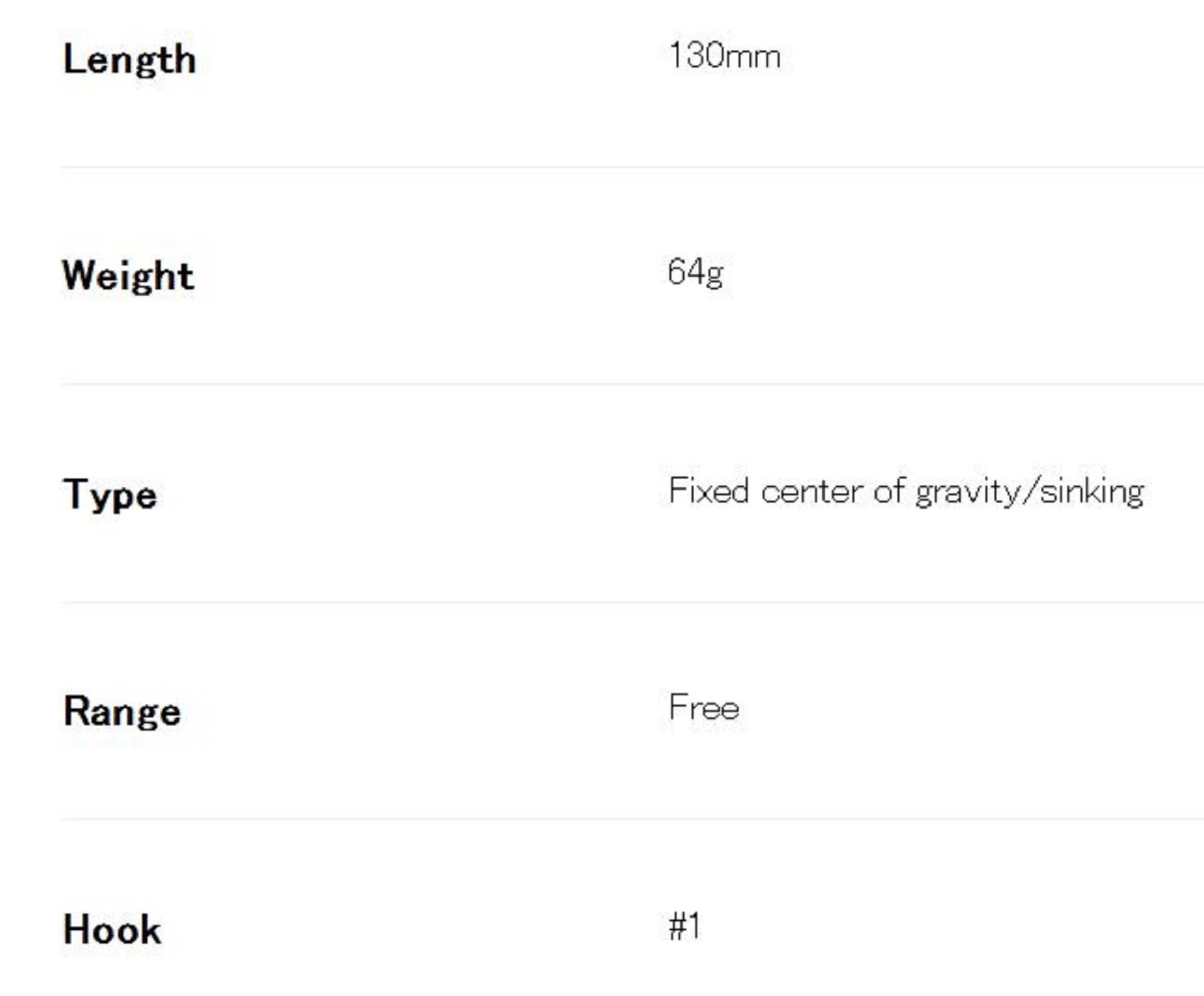
Task: Click the word sinking in Type value
Action: coord(1092,492)
